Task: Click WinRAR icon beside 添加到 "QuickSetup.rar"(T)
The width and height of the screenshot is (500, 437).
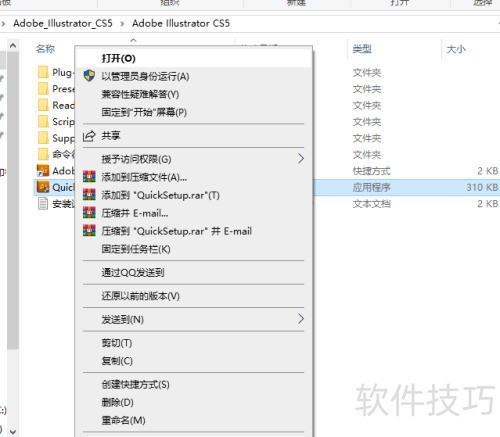Action: (89, 195)
